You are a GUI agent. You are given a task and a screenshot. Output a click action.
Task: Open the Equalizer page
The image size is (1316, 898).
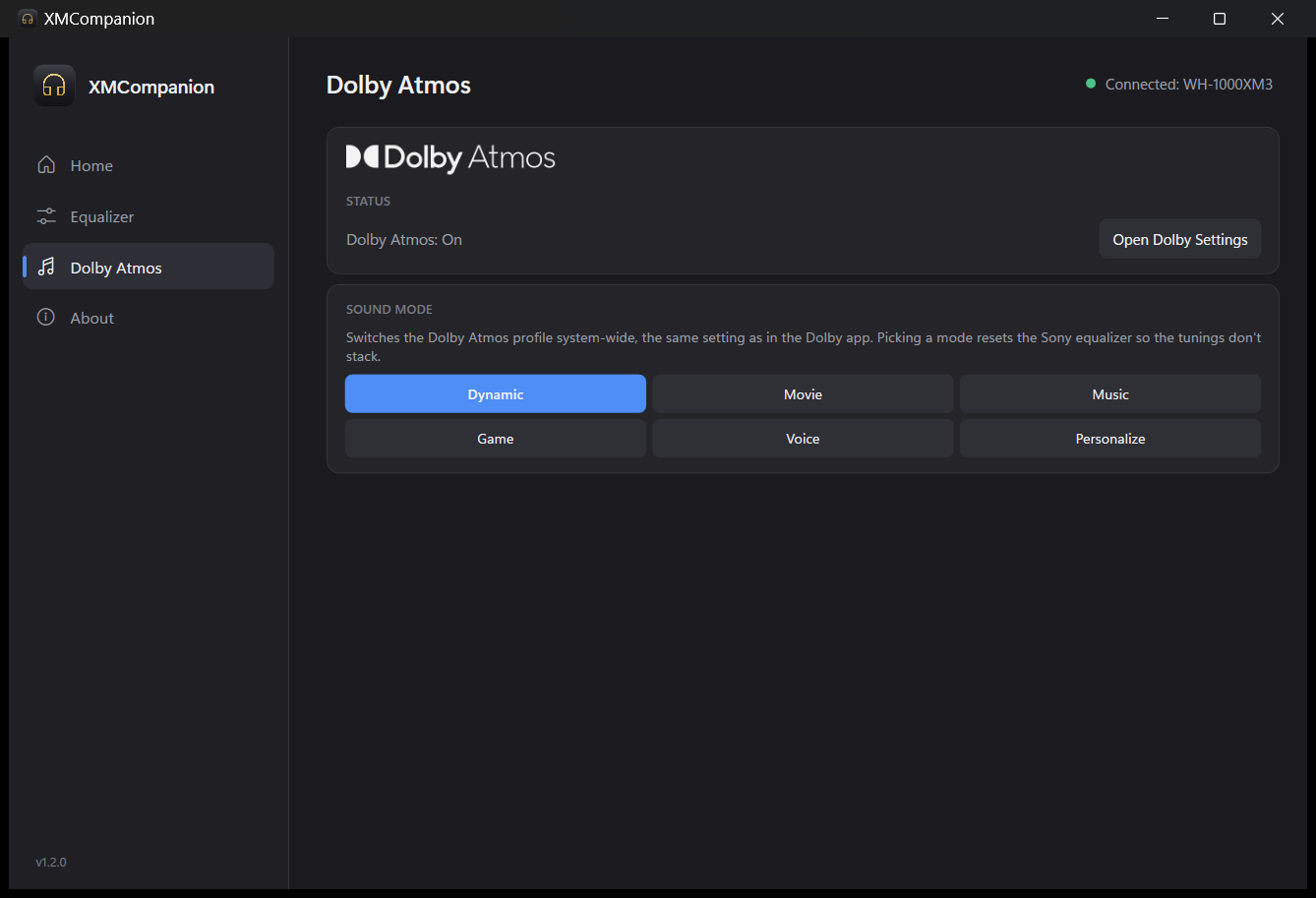[x=149, y=216]
